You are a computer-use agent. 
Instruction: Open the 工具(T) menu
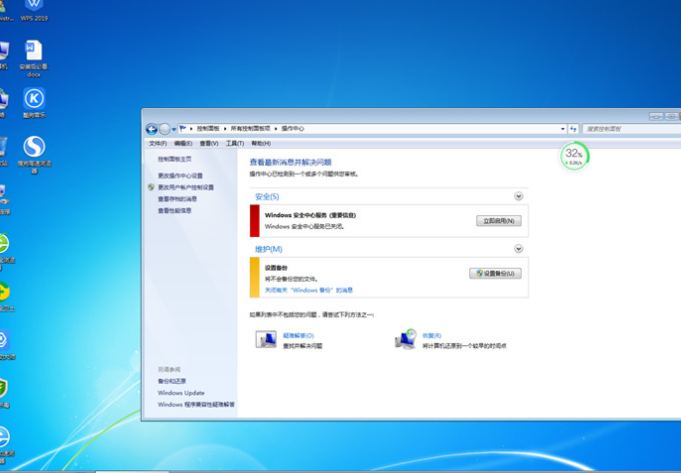click(235, 143)
